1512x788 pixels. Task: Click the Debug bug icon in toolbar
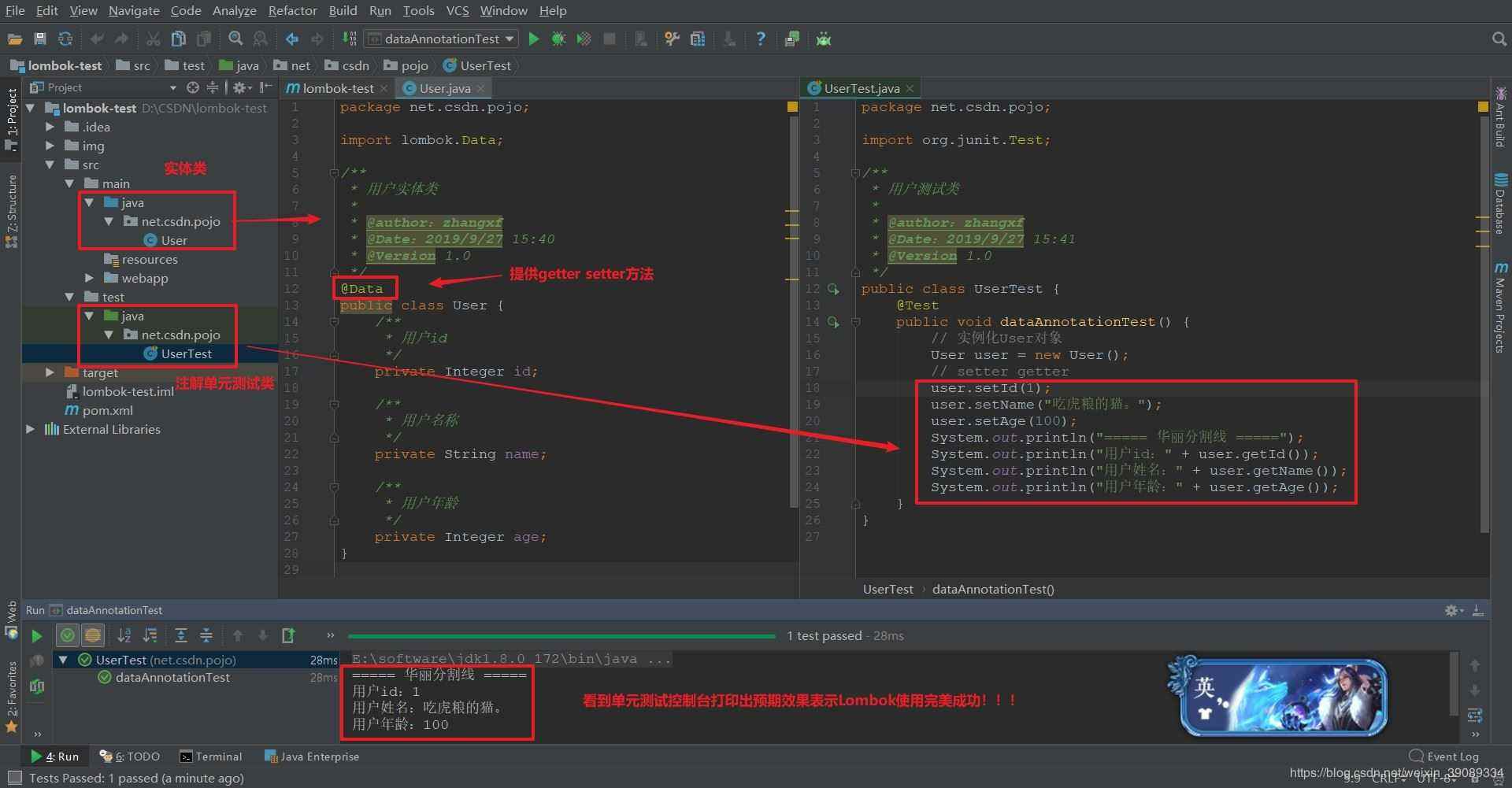point(558,39)
